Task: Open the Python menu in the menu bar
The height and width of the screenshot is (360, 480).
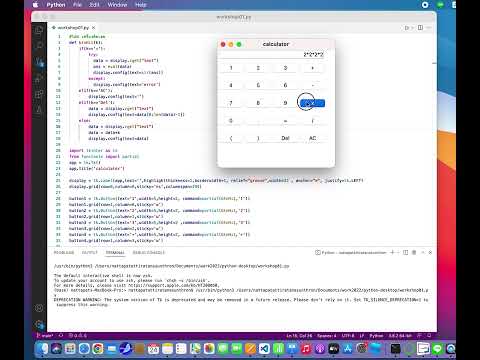Action: coord(56,5)
